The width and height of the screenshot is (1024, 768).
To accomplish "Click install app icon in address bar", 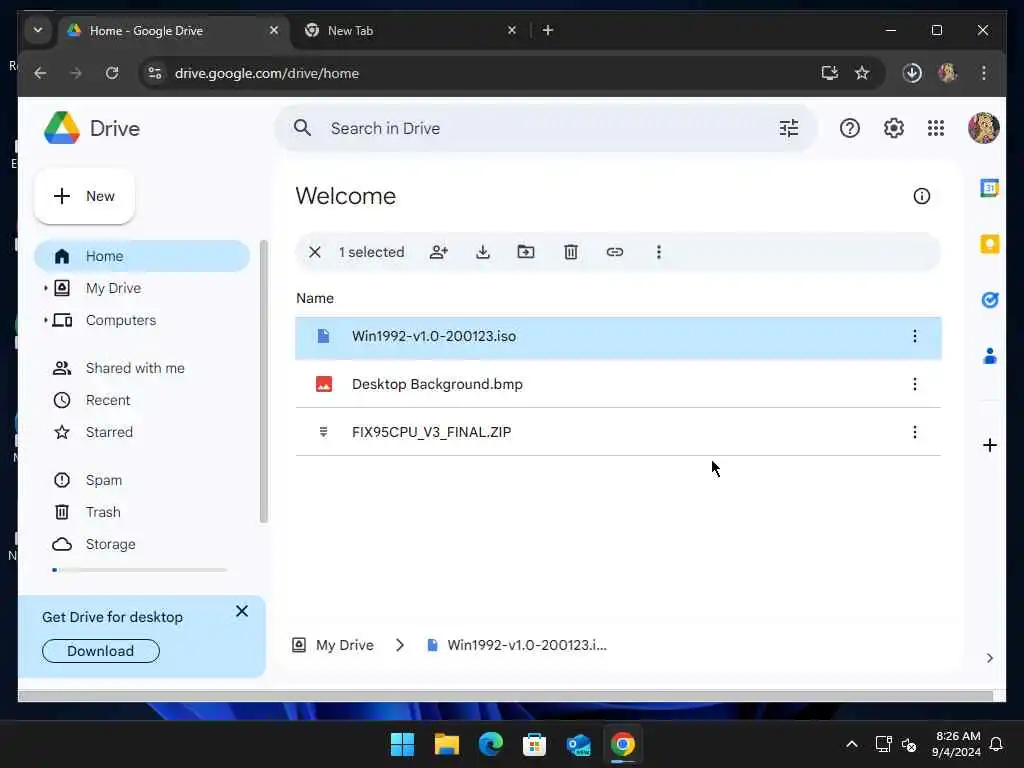I will 829,73.
